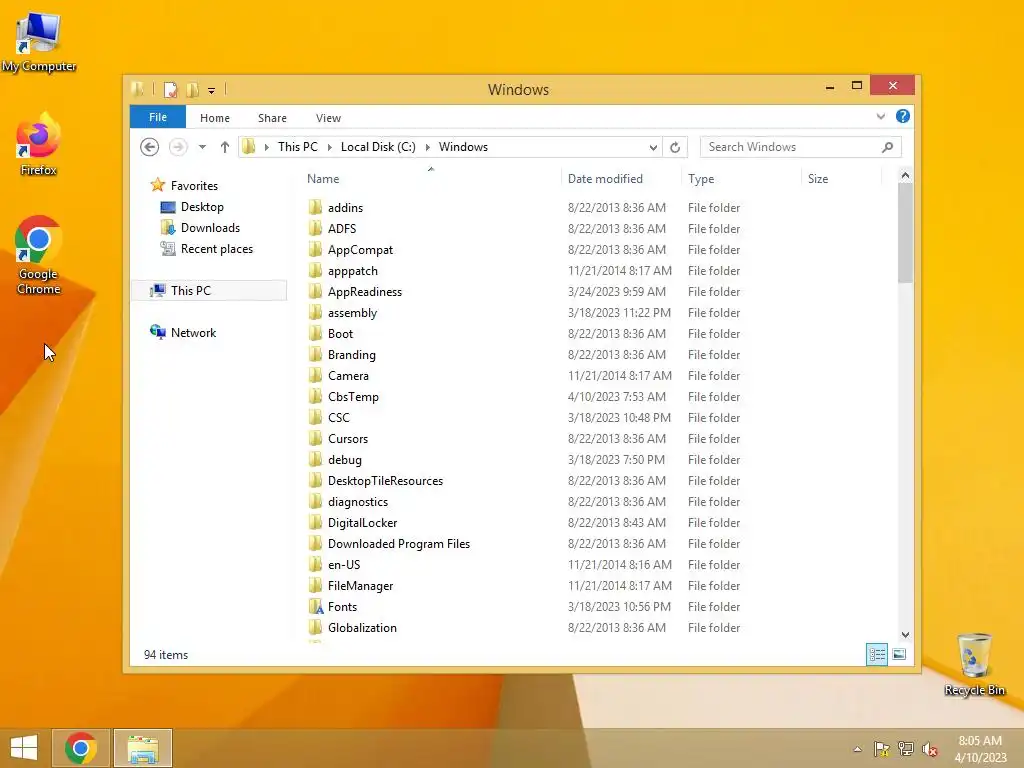Click the New folder icon in title bar

tap(193, 89)
